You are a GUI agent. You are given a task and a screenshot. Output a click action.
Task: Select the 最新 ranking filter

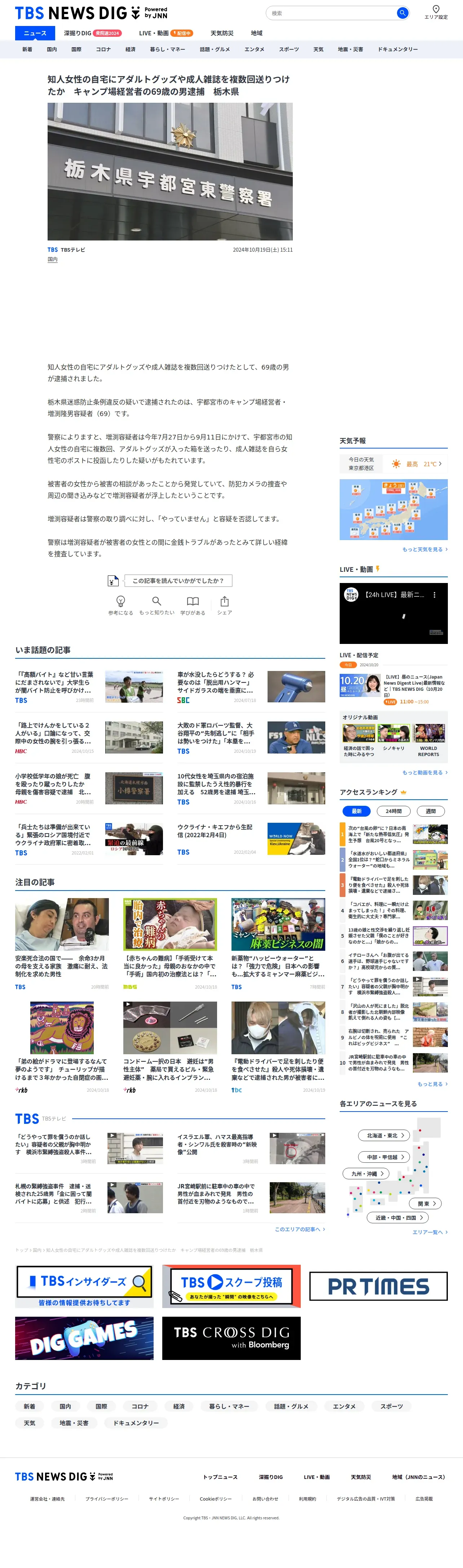pos(357,811)
